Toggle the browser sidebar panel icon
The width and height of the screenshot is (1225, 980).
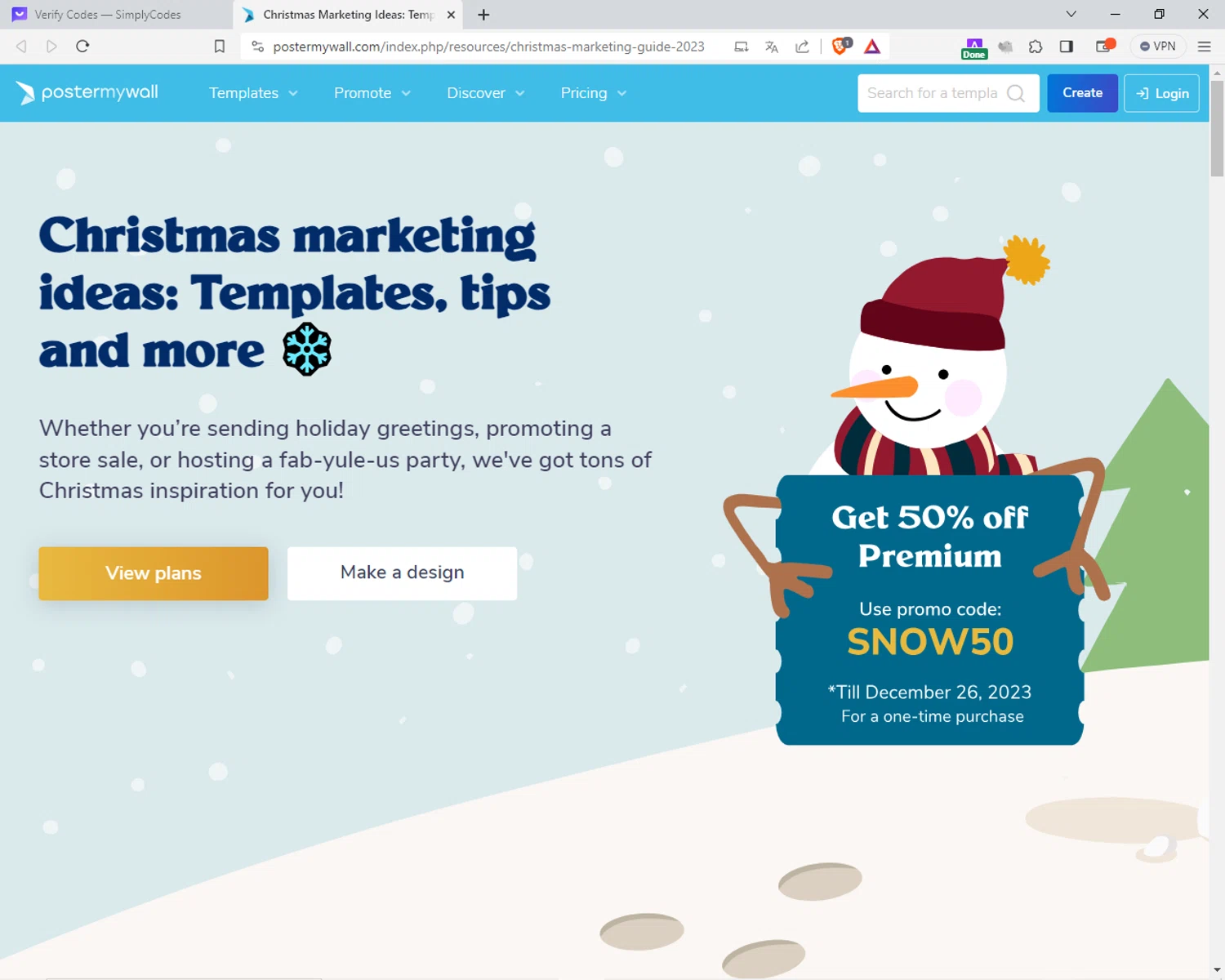(x=1067, y=47)
